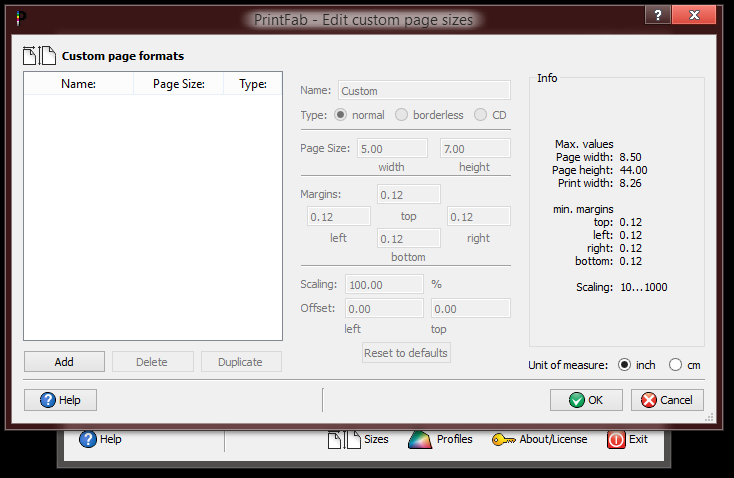Click Reset to defaults button
The height and width of the screenshot is (478, 734).
pyautogui.click(x=406, y=353)
